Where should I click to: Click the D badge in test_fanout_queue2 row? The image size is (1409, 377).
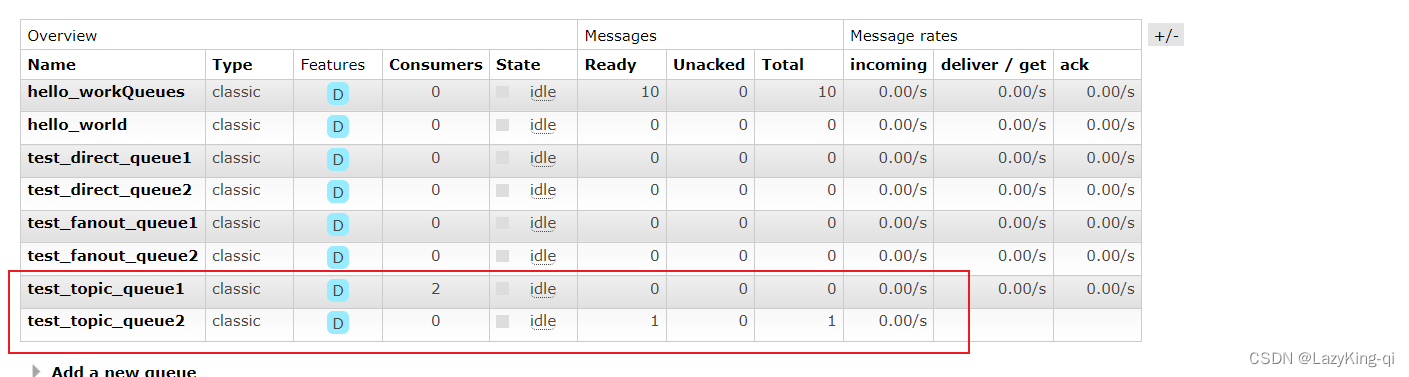tap(338, 258)
